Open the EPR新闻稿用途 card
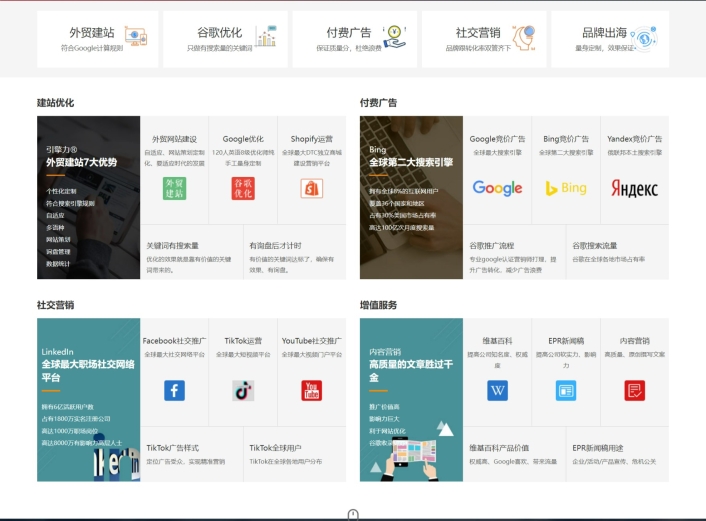Image resolution: width=706 pixels, height=521 pixels. (618, 454)
